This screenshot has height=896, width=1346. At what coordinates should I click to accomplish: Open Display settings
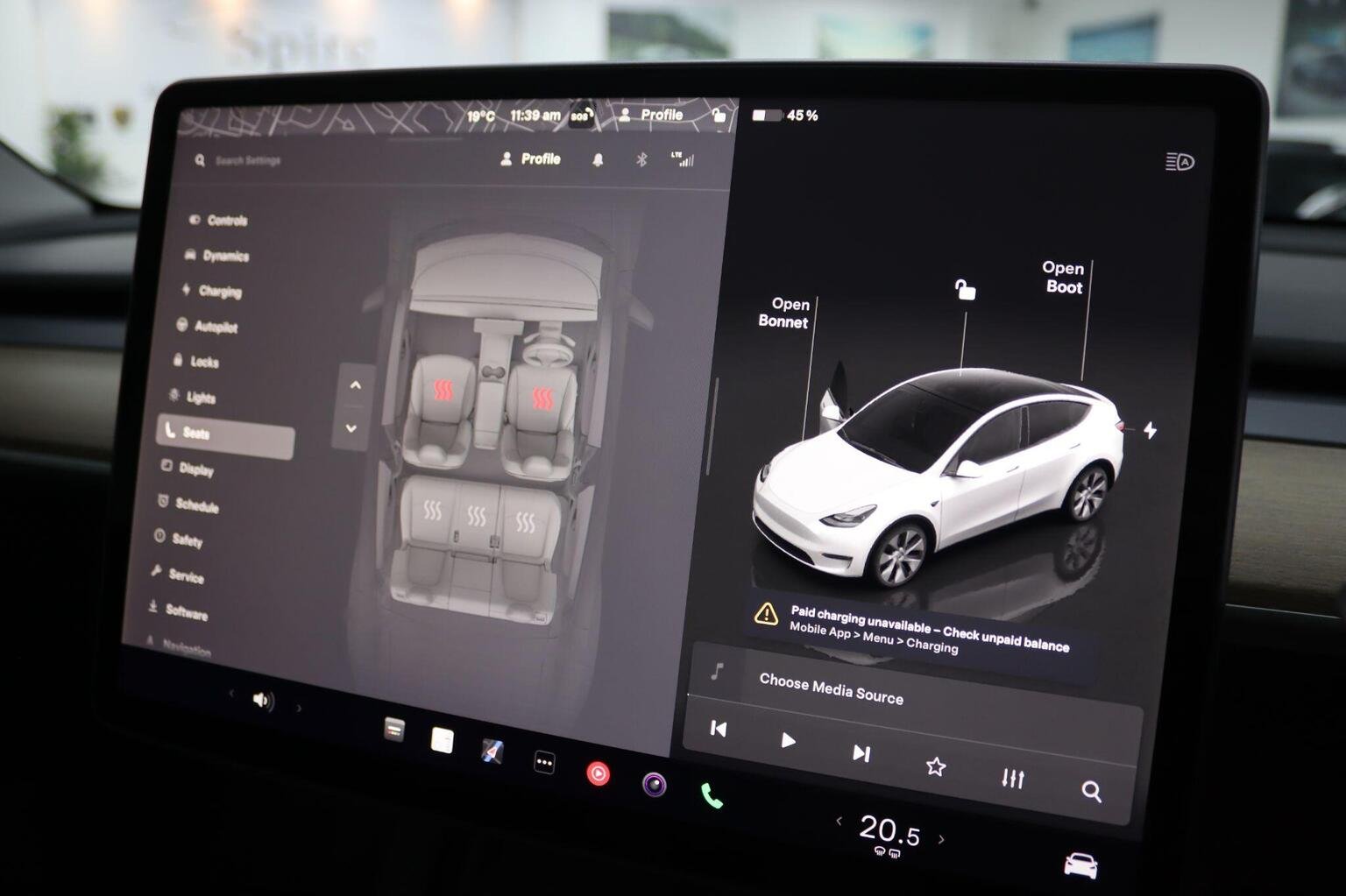pos(188,469)
